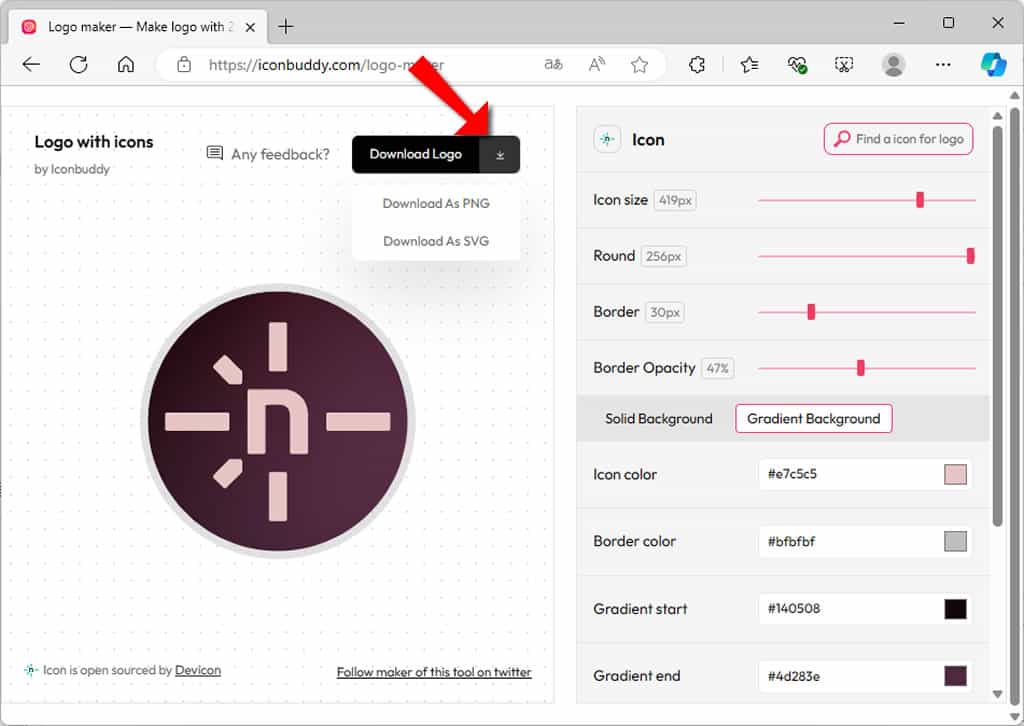Toggle read aloud in address bar
Viewport: 1024px width, 726px height.
point(596,65)
